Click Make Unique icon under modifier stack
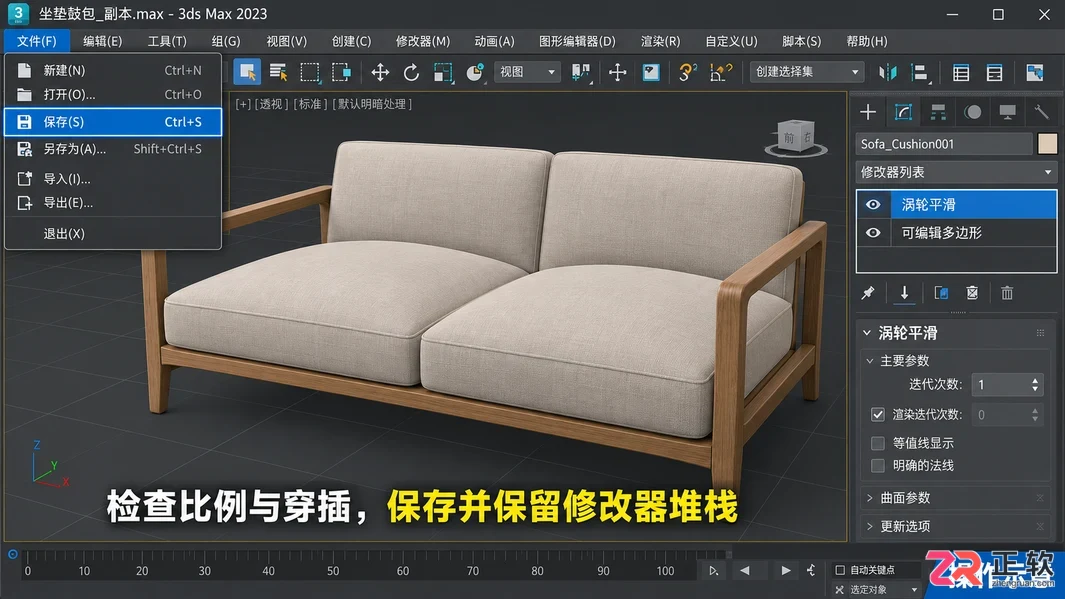The width and height of the screenshot is (1065, 599). (941, 293)
